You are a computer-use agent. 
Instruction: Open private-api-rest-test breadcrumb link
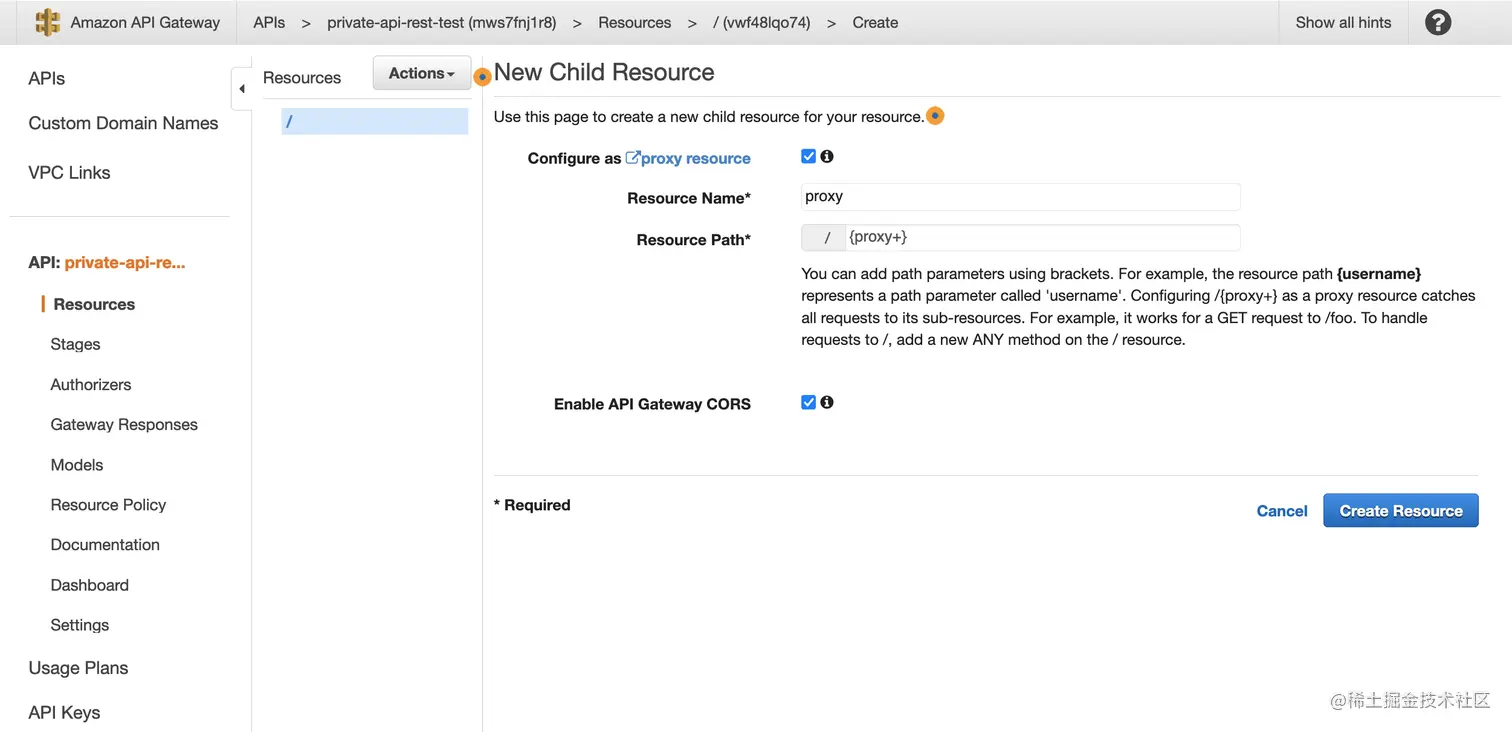pyautogui.click(x=441, y=22)
